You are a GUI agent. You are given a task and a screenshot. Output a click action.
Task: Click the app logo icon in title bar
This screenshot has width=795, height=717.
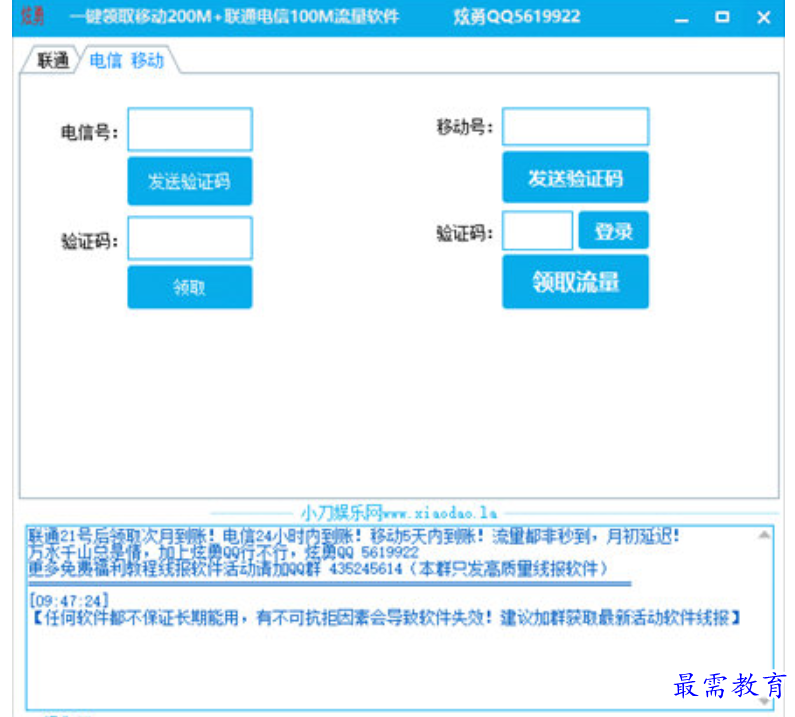32,16
